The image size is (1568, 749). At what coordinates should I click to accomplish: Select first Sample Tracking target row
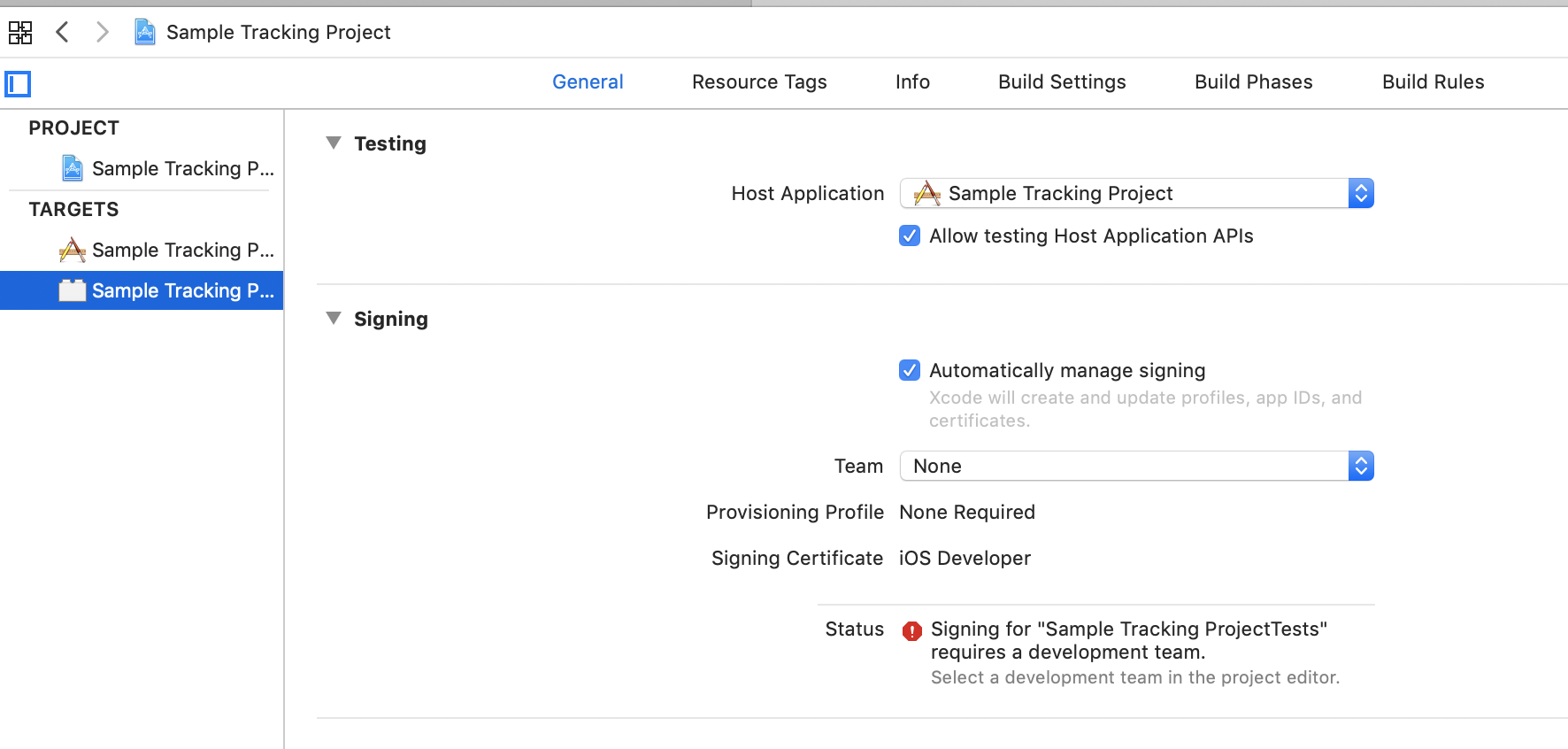(x=142, y=250)
